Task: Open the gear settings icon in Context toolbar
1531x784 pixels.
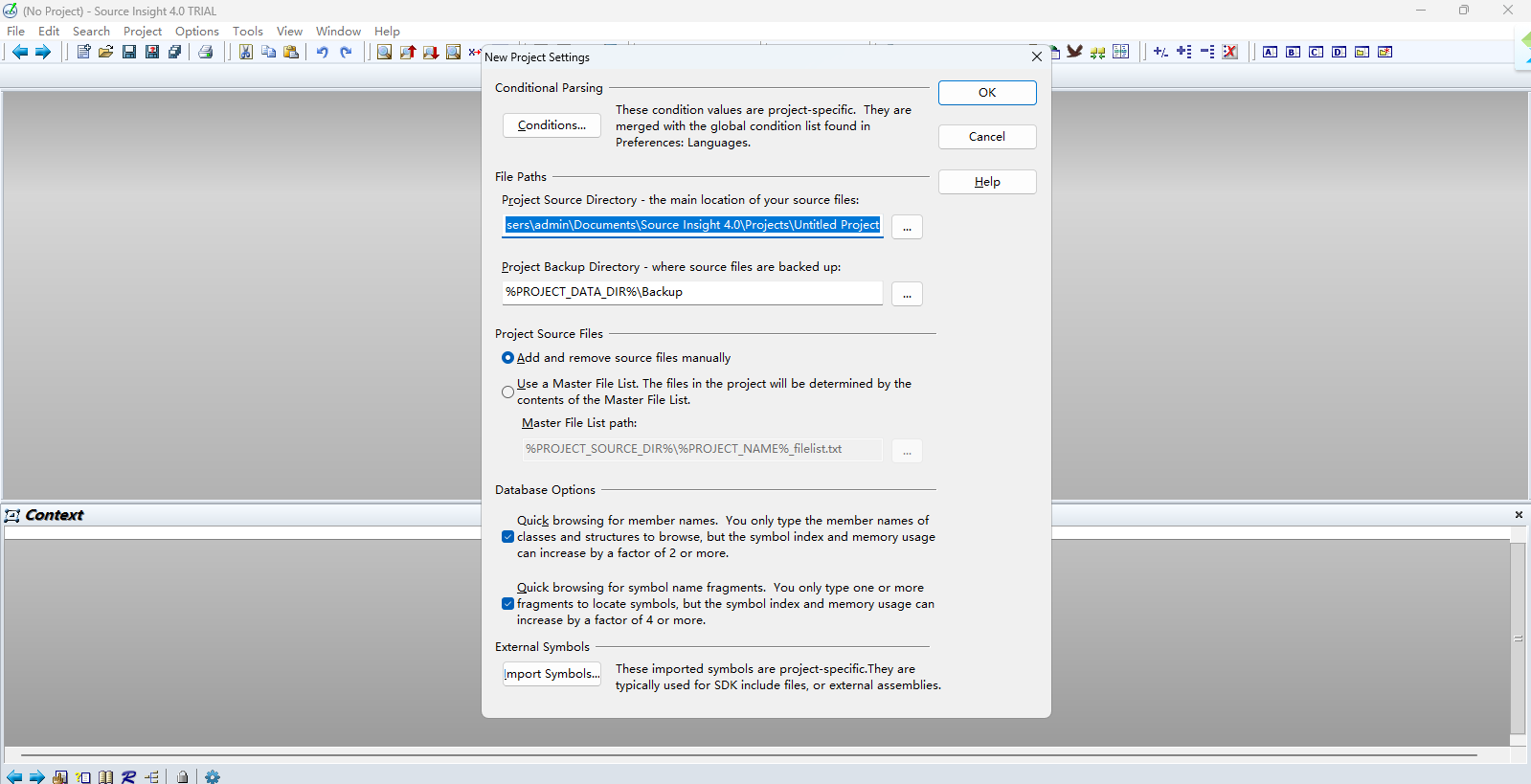Action: pyautogui.click(x=213, y=776)
